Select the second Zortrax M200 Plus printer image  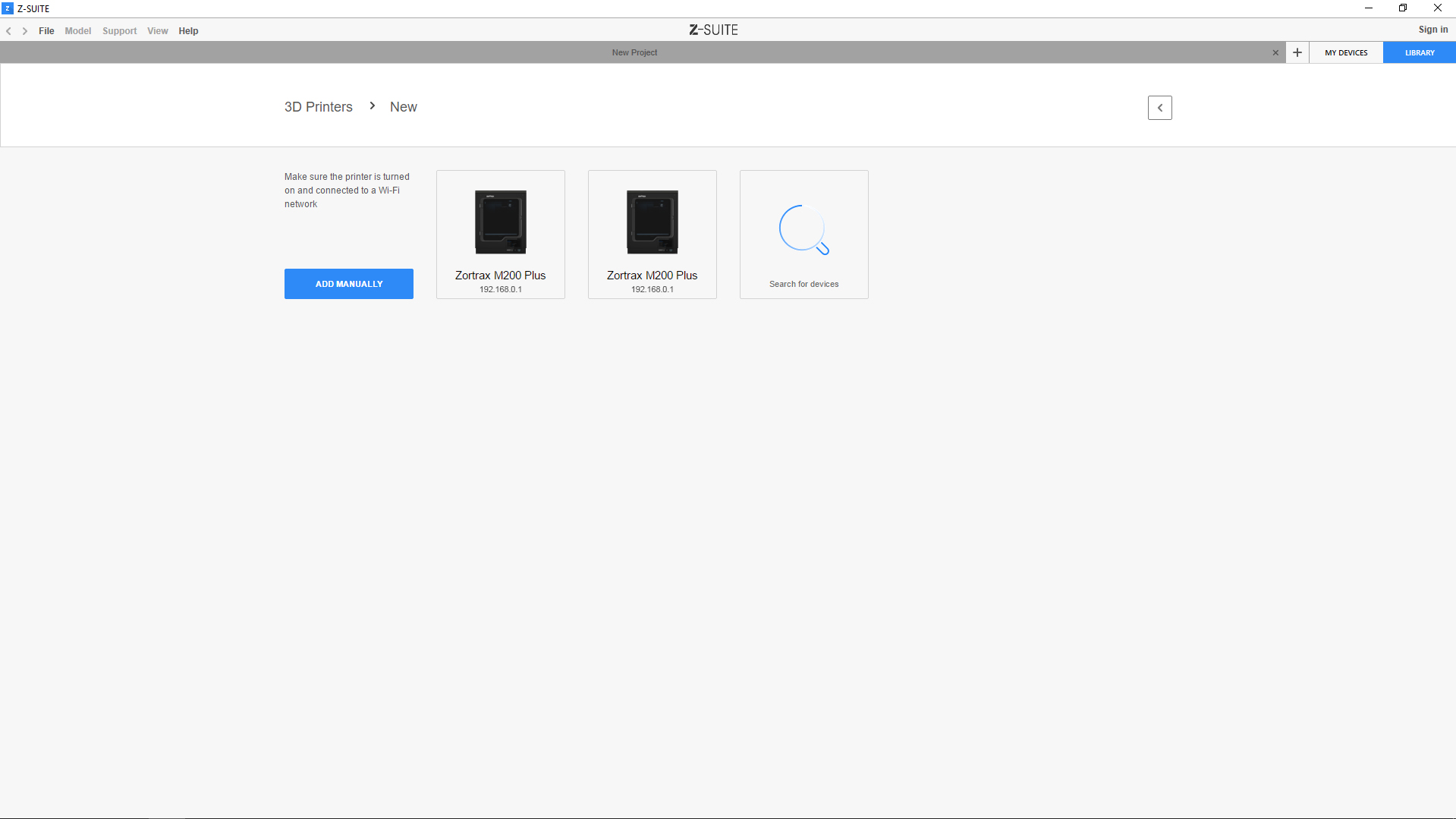[652, 222]
